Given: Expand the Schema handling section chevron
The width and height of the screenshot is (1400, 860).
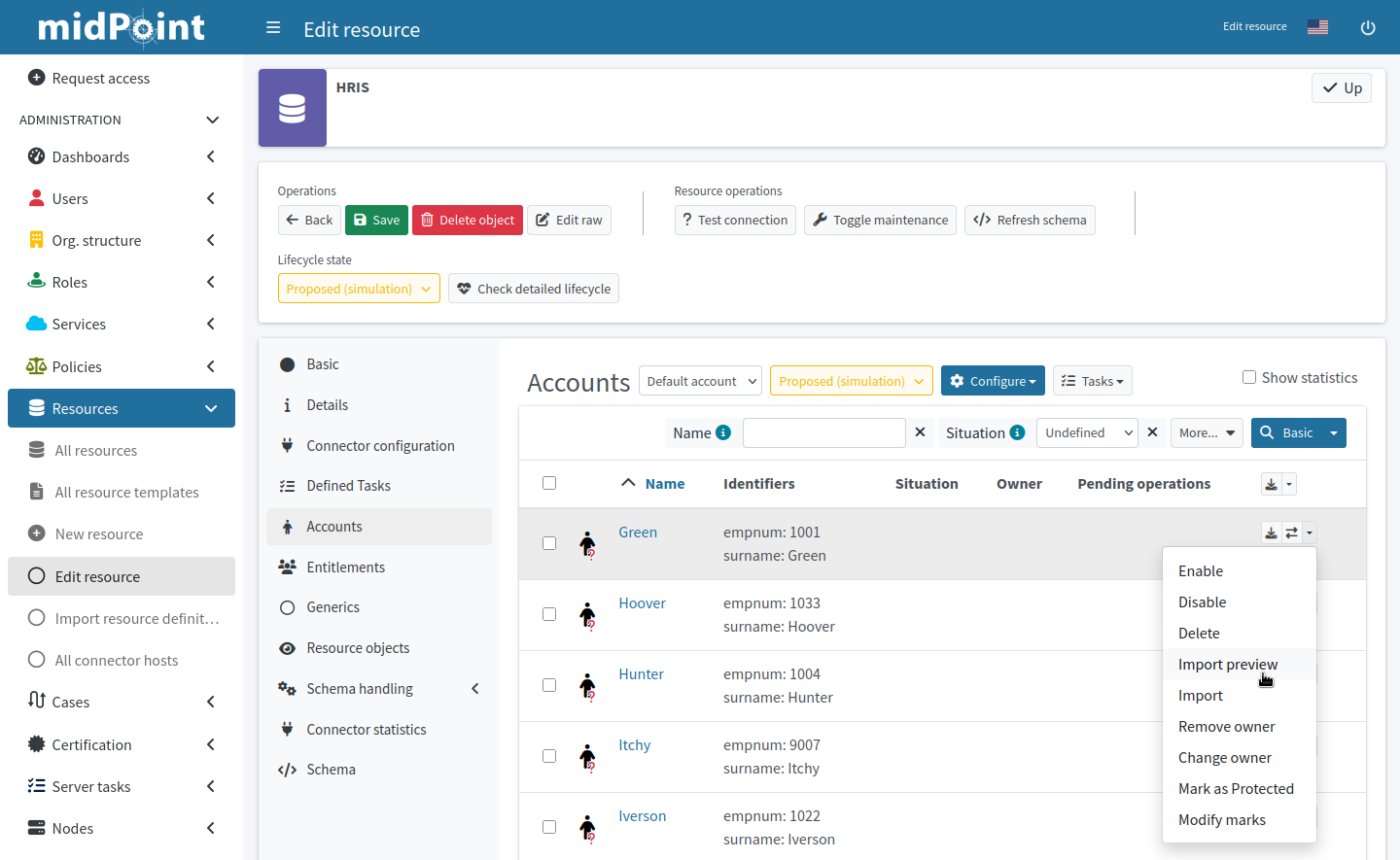Looking at the screenshot, I should [x=475, y=688].
